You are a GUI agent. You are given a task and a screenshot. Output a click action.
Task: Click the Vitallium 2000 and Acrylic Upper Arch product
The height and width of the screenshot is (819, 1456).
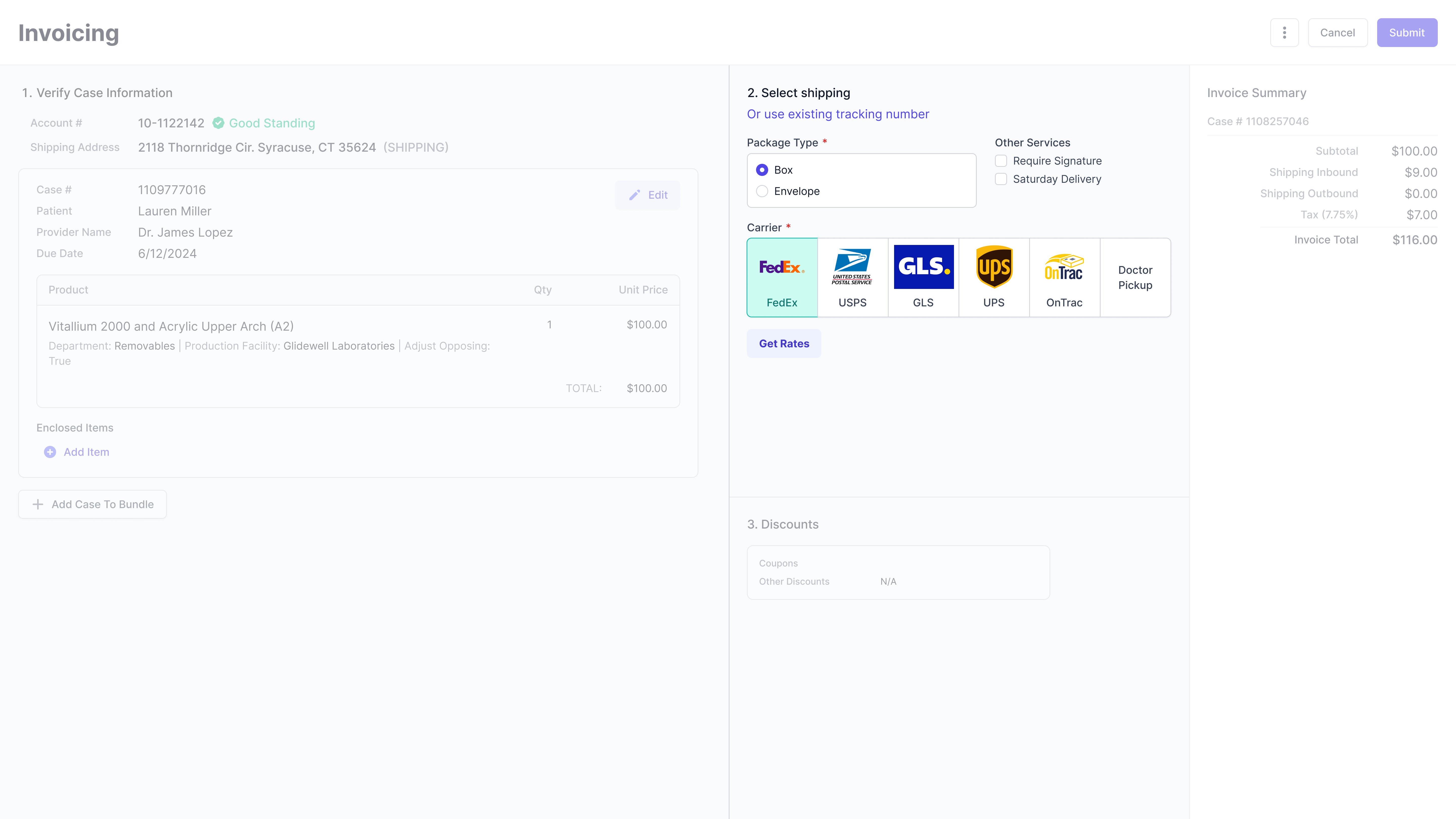171,326
